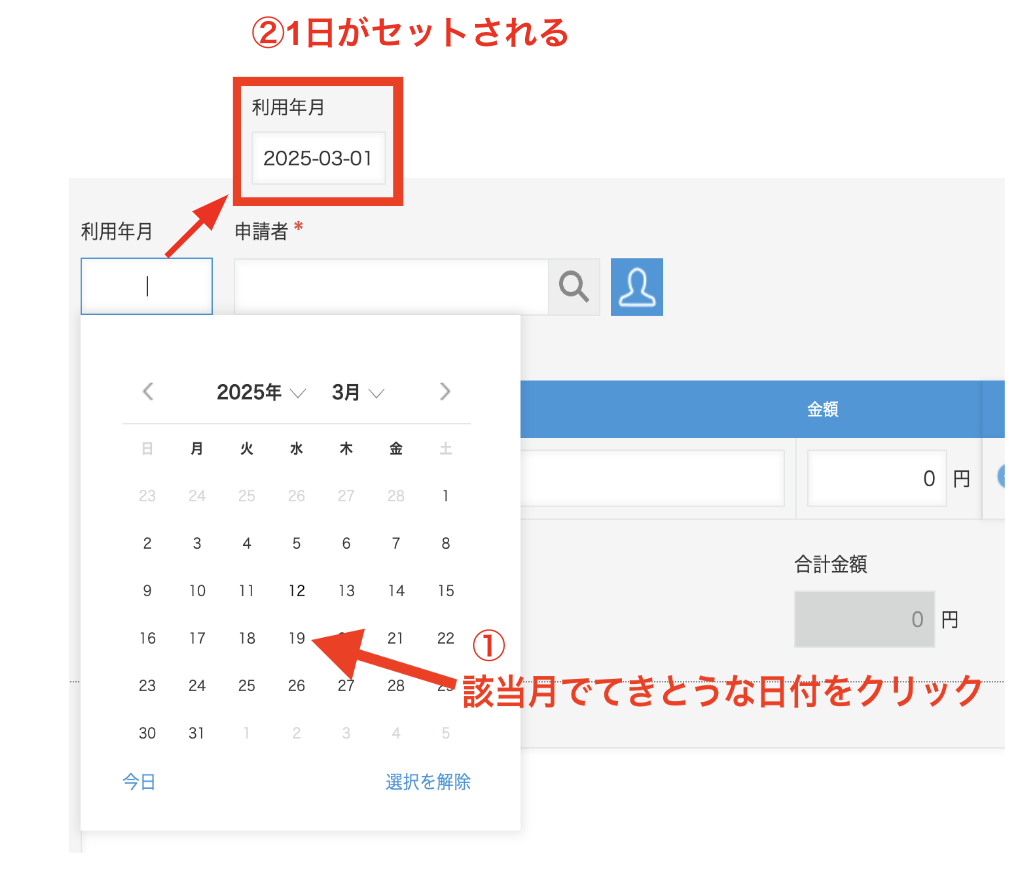Select March 19 in the calendar
Viewport: 1030px width, 870px height.
pyautogui.click(x=296, y=638)
